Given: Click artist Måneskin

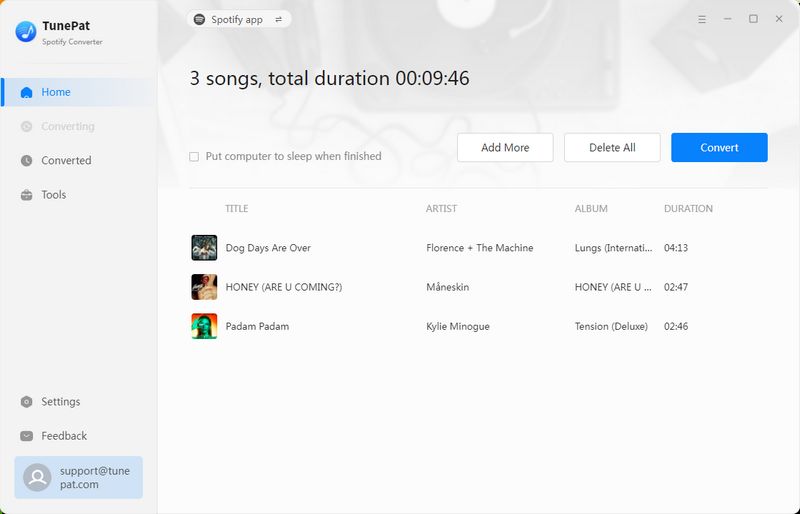Looking at the screenshot, I should (x=447, y=287).
